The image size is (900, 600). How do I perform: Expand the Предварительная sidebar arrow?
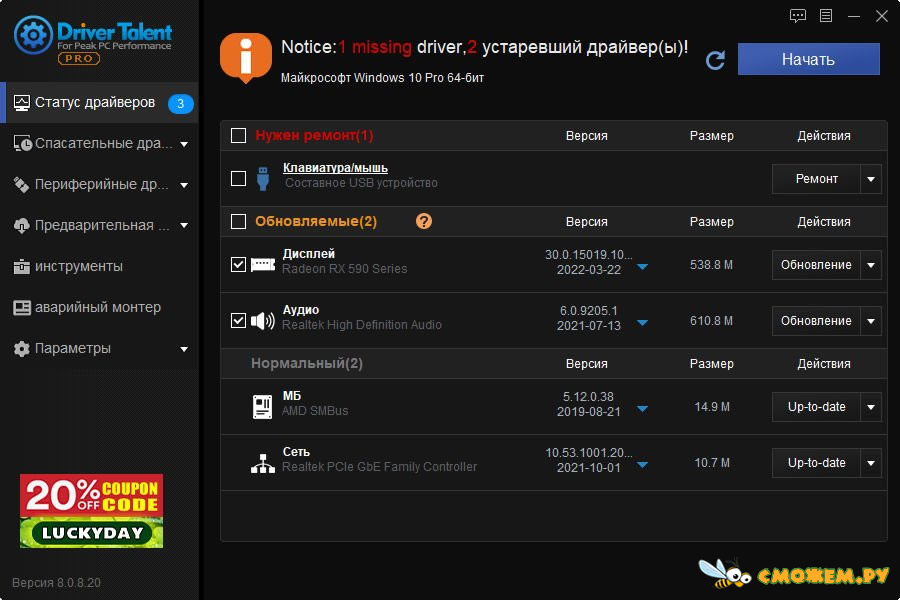(184, 226)
